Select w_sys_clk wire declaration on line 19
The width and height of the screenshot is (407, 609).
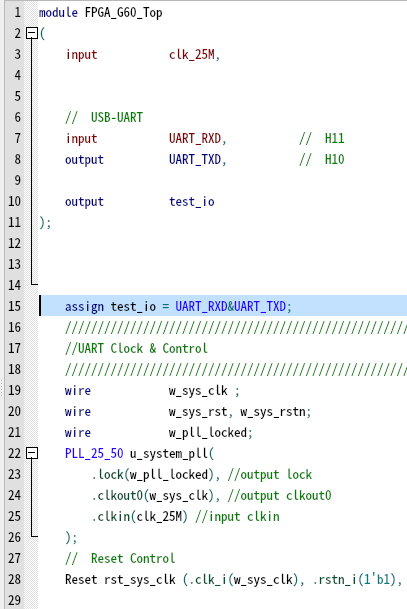198,390
